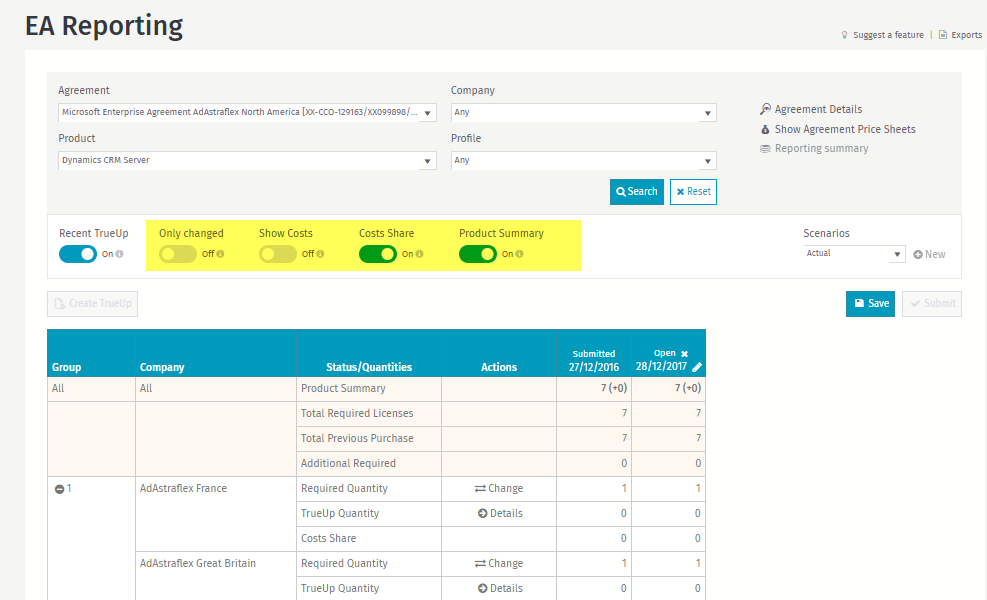
Task: Open Agreement Details link
Action: (x=817, y=109)
